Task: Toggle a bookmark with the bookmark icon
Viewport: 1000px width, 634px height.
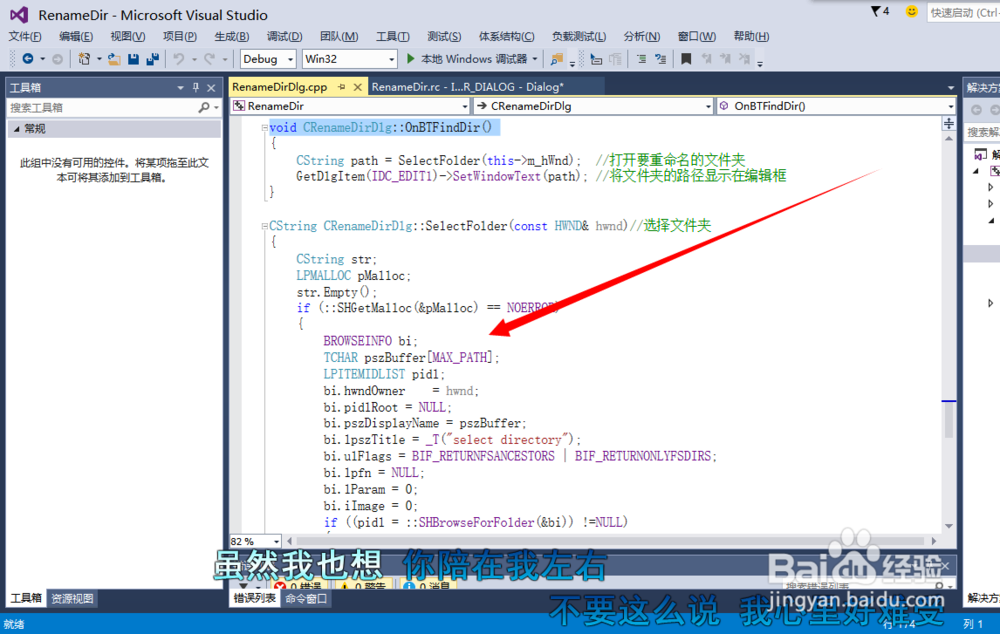Action: (686, 59)
